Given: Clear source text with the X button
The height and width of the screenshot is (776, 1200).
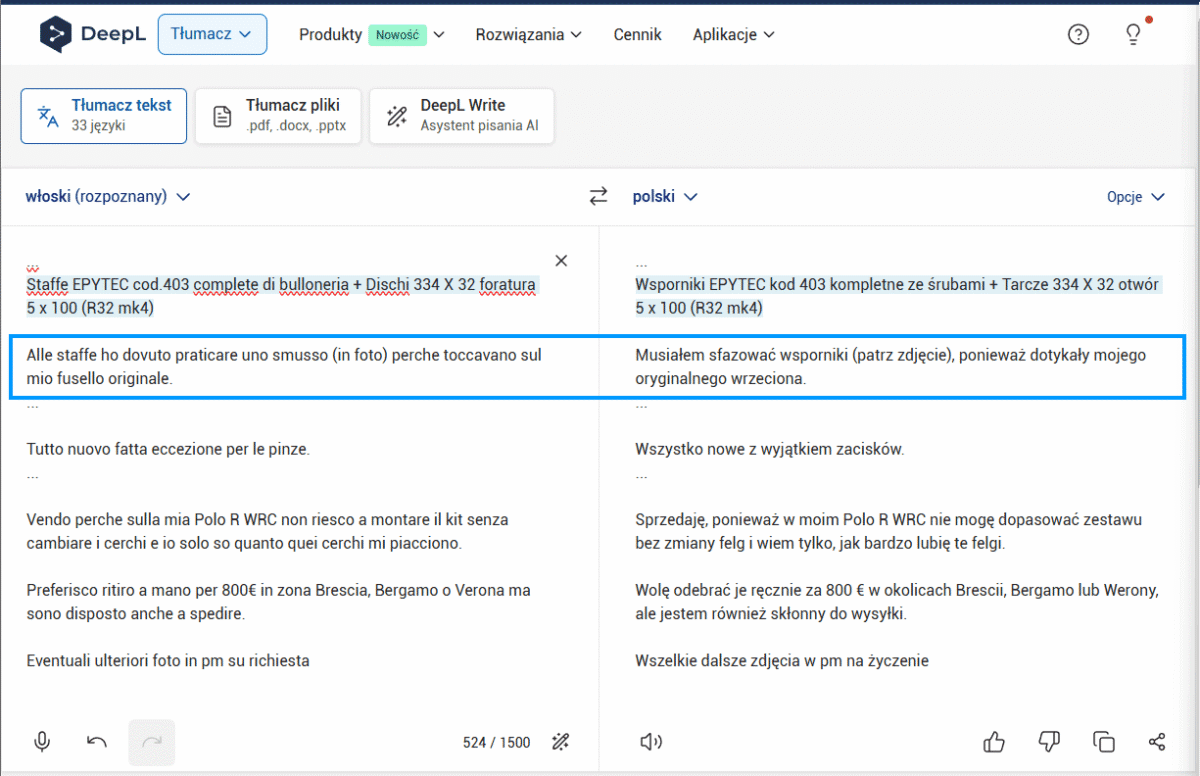Looking at the screenshot, I should click(561, 261).
